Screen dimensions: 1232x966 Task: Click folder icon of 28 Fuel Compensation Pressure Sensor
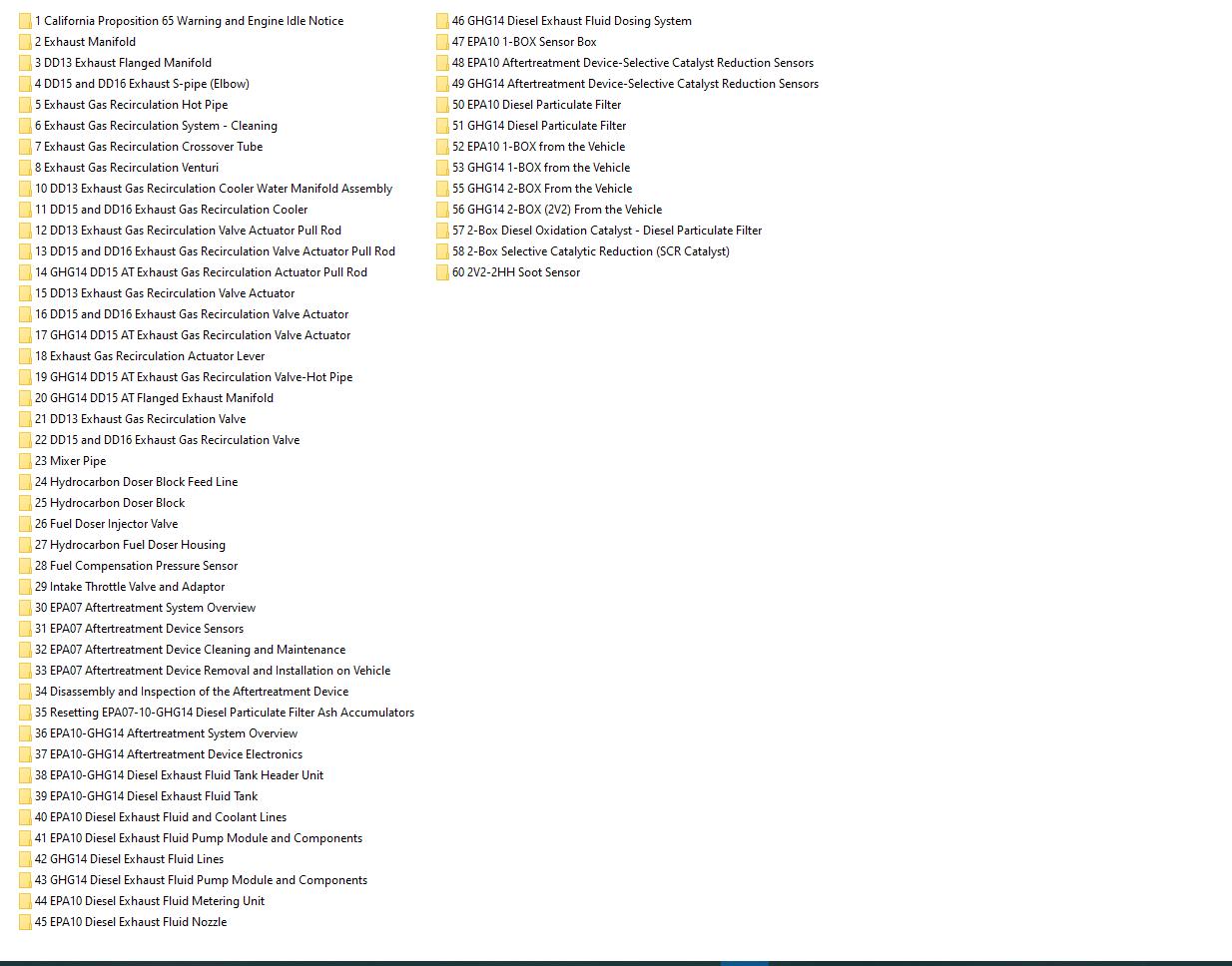25,566
